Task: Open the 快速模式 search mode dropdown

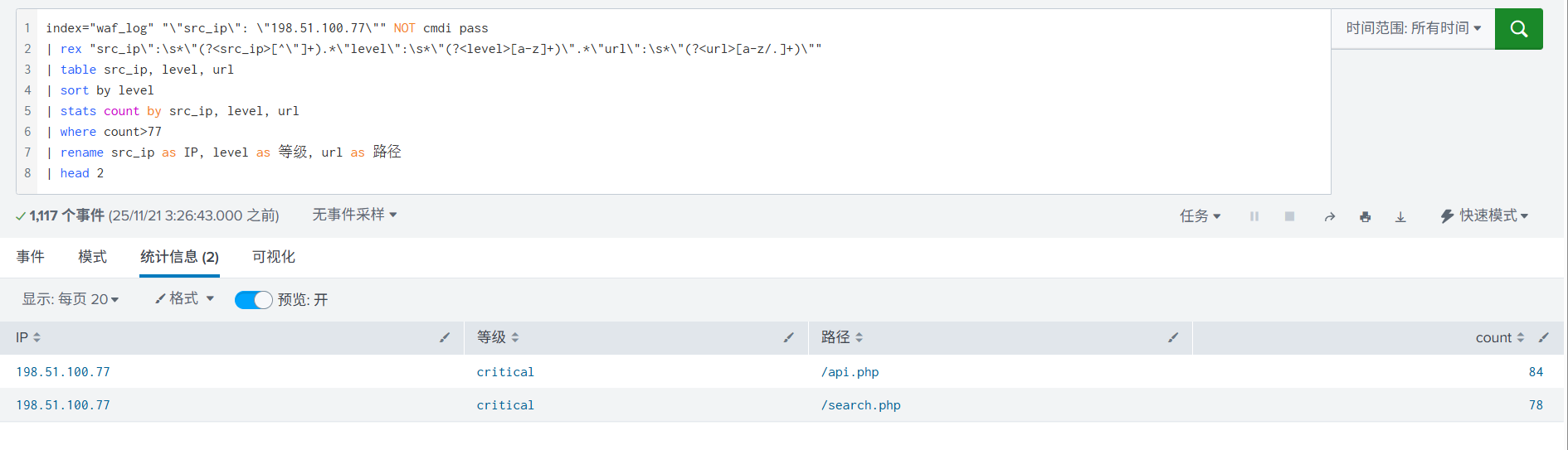Action: [1485, 215]
